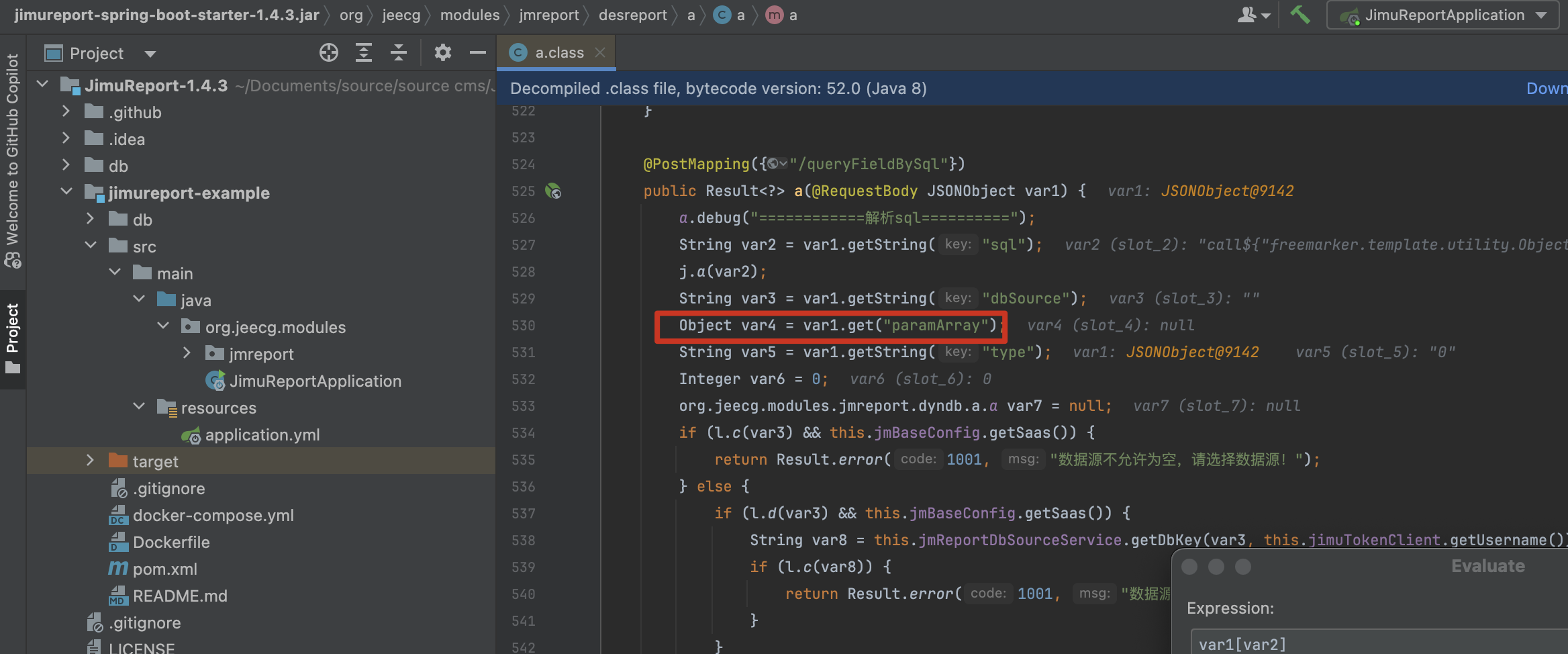Click the Select Opened File target icon
Viewport: 1568px width, 654px height.
coord(329,52)
